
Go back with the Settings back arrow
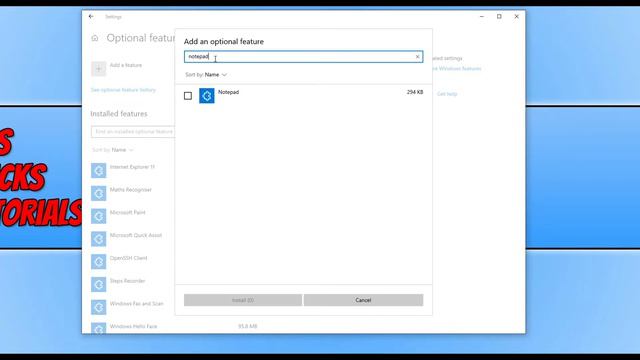pyautogui.click(x=91, y=17)
